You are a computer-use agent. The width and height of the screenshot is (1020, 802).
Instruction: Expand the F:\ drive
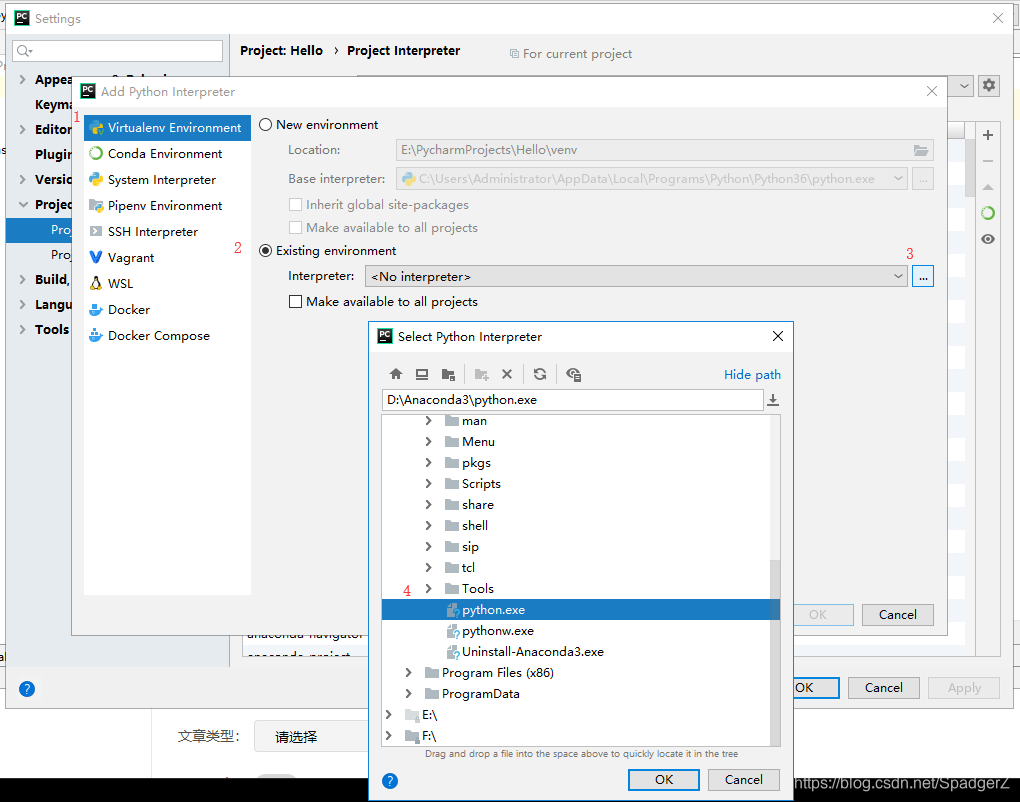click(388, 736)
